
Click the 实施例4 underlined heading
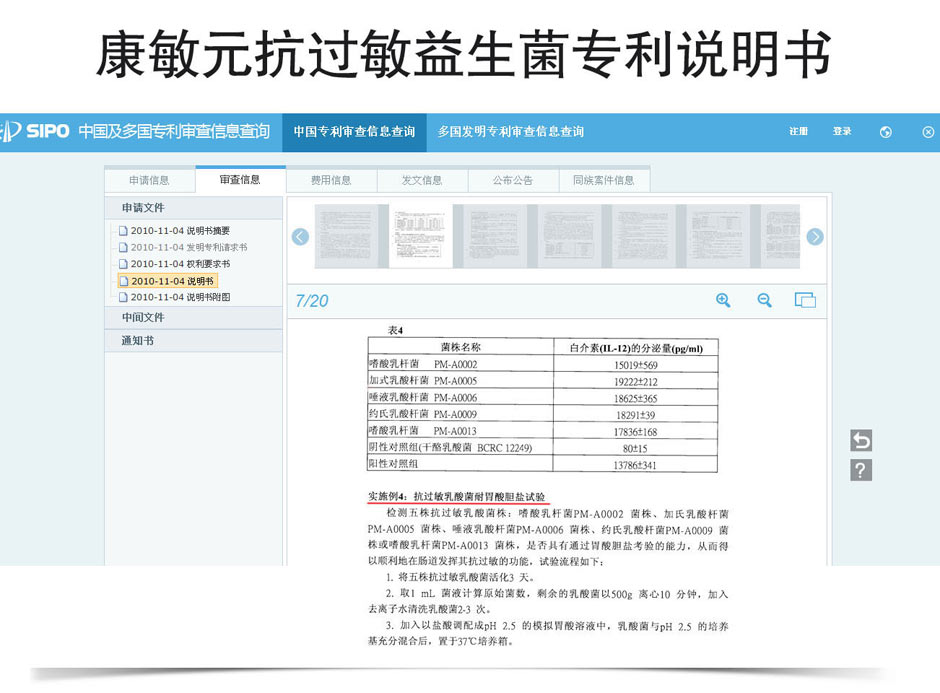[457, 497]
